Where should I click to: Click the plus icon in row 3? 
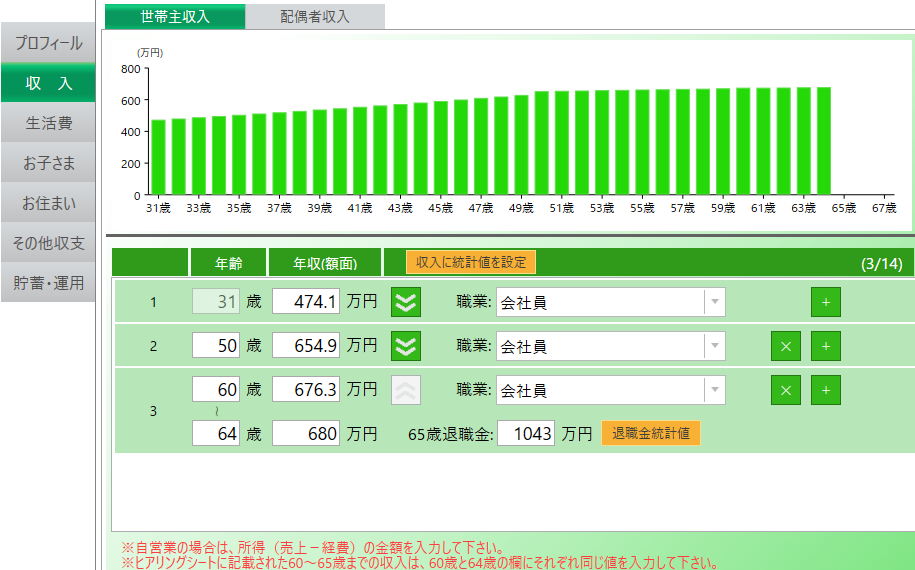(x=825, y=390)
